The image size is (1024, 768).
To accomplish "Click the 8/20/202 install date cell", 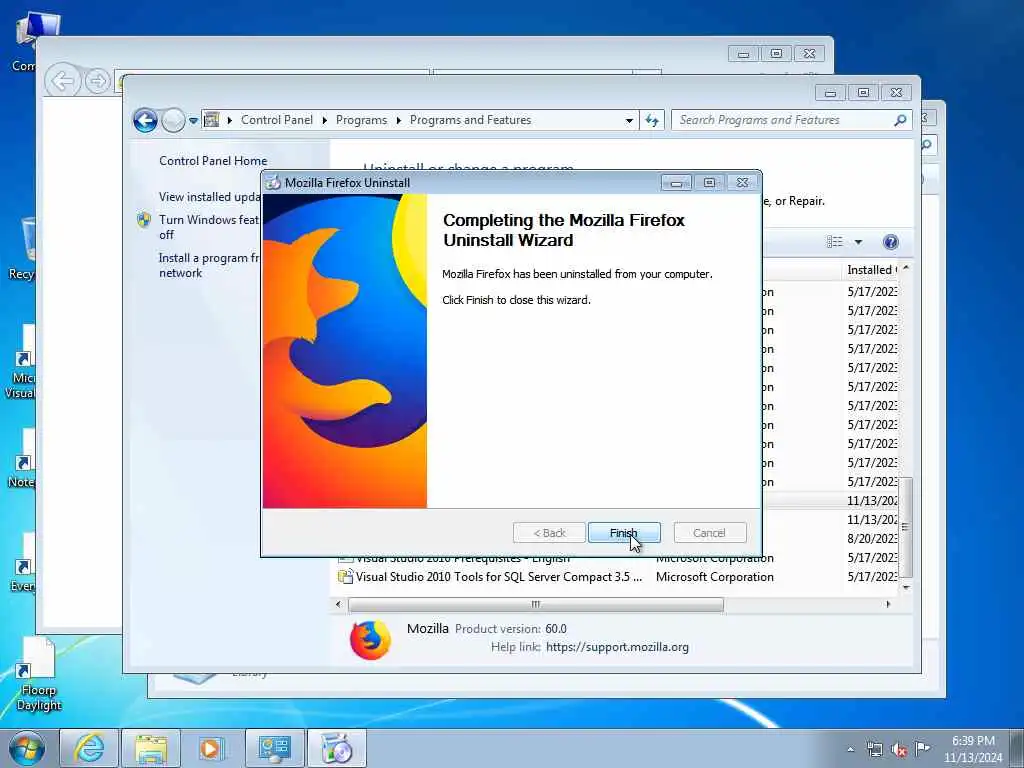I will tap(872, 539).
